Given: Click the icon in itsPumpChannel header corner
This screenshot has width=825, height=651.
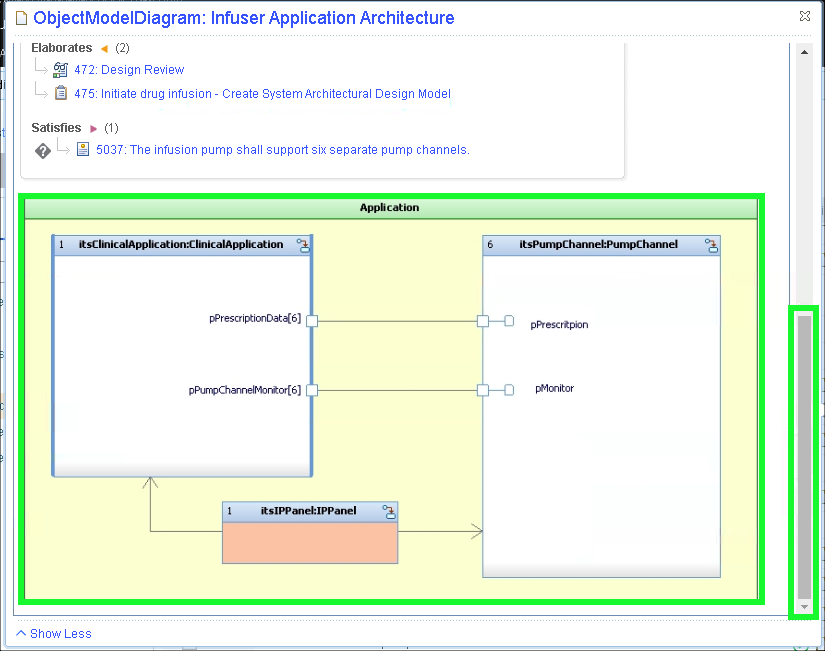Looking at the screenshot, I should pyautogui.click(x=711, y=245).
